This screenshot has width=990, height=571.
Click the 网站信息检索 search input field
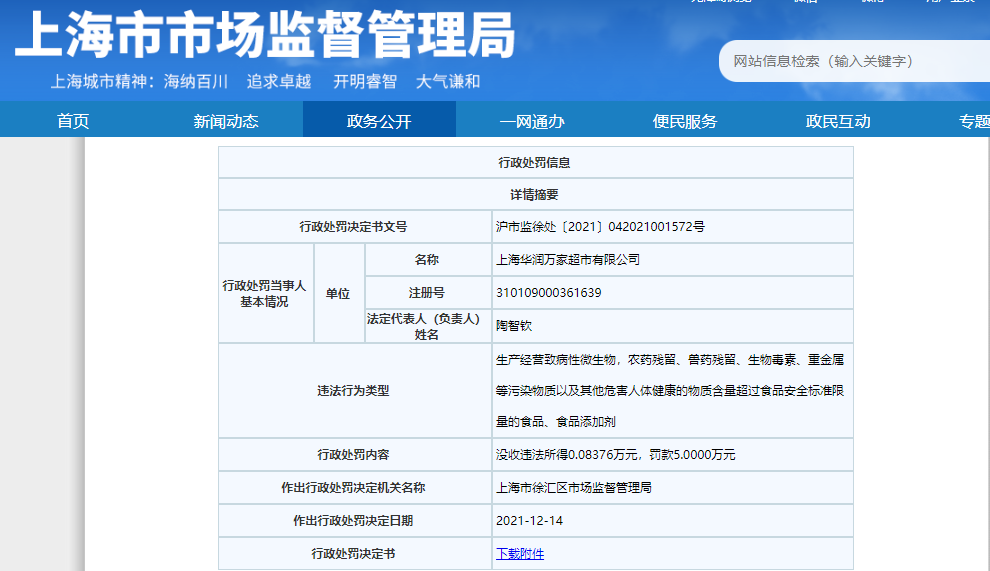(x=854, y=61)
